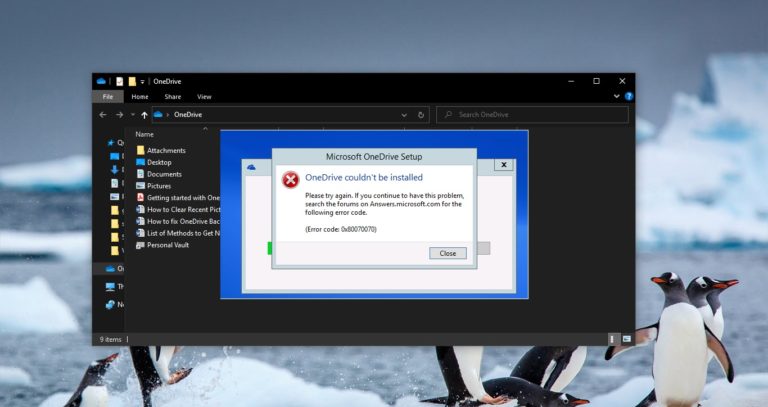Viewport: 768px width, 407px height.
Task: Expand the ribbon using the chevron
Action: click(615, 97)
